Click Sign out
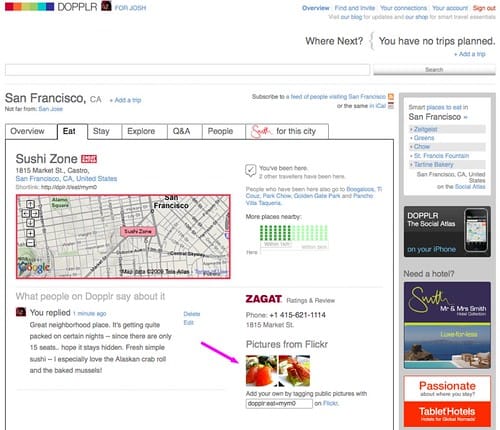The image size is (500, 430). [484, 8]
